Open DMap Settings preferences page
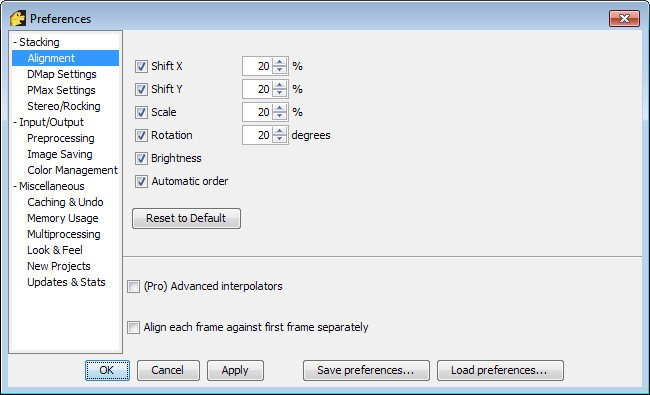The image size is (650, 395). [x=62, y=74]
